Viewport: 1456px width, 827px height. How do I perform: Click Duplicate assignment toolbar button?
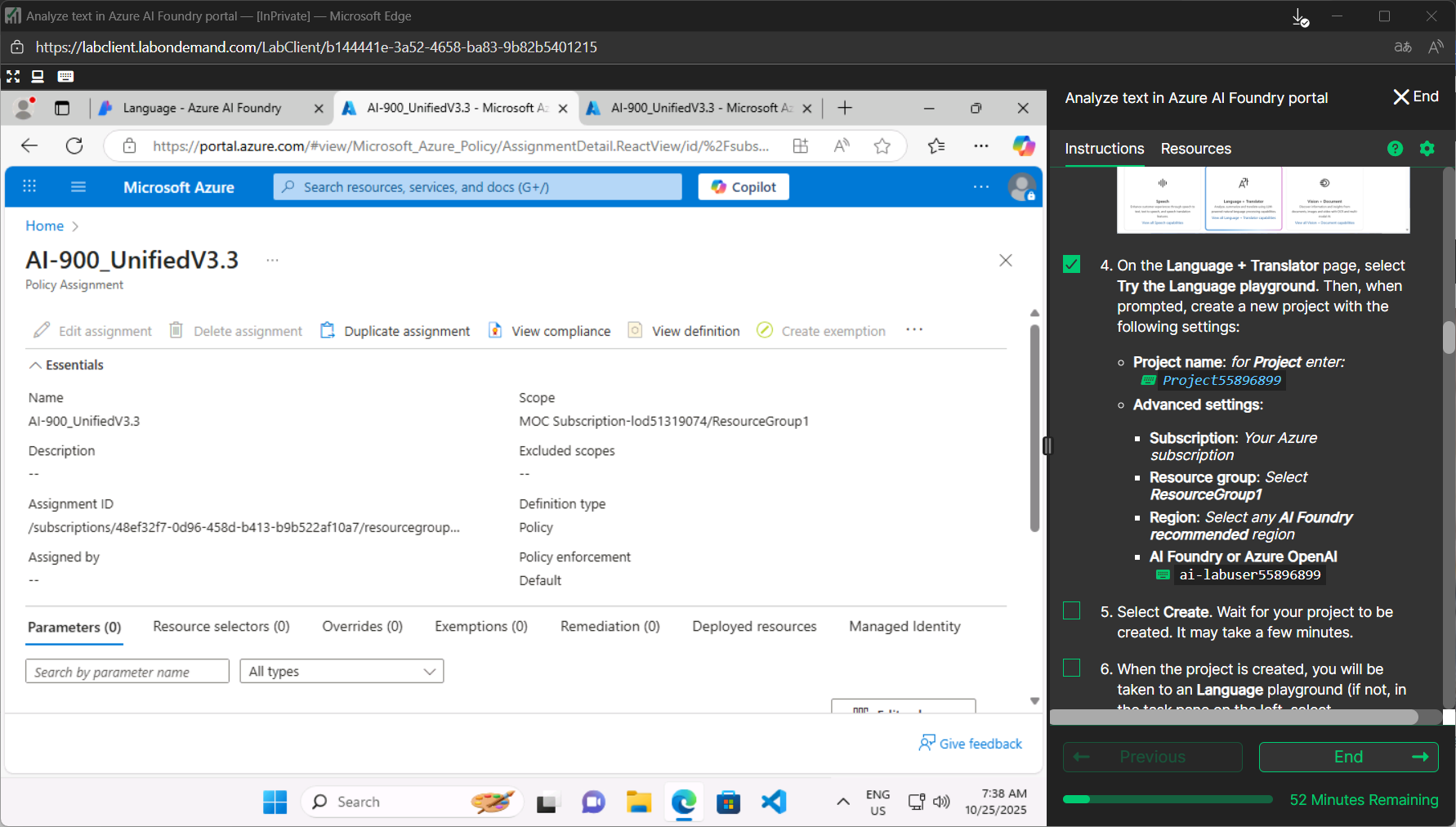395,331
